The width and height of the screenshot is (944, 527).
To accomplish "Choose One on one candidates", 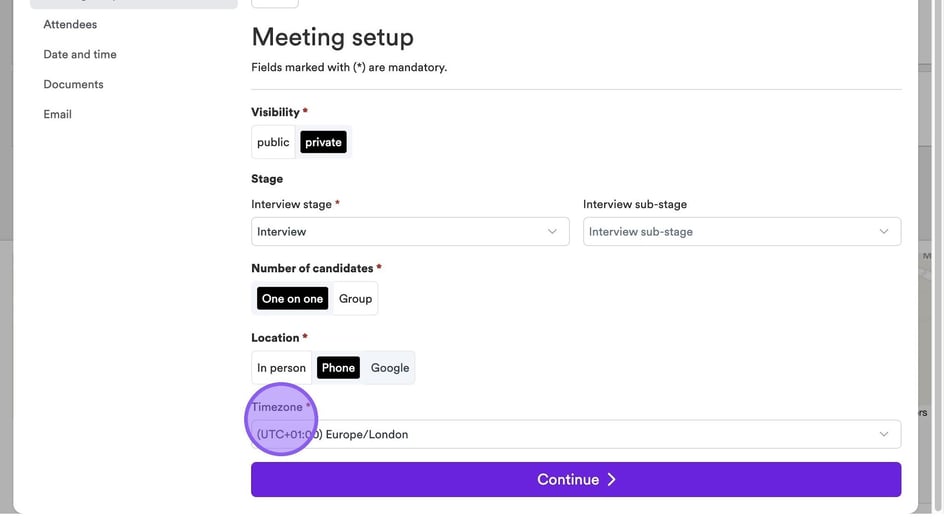I will (292, 298).
